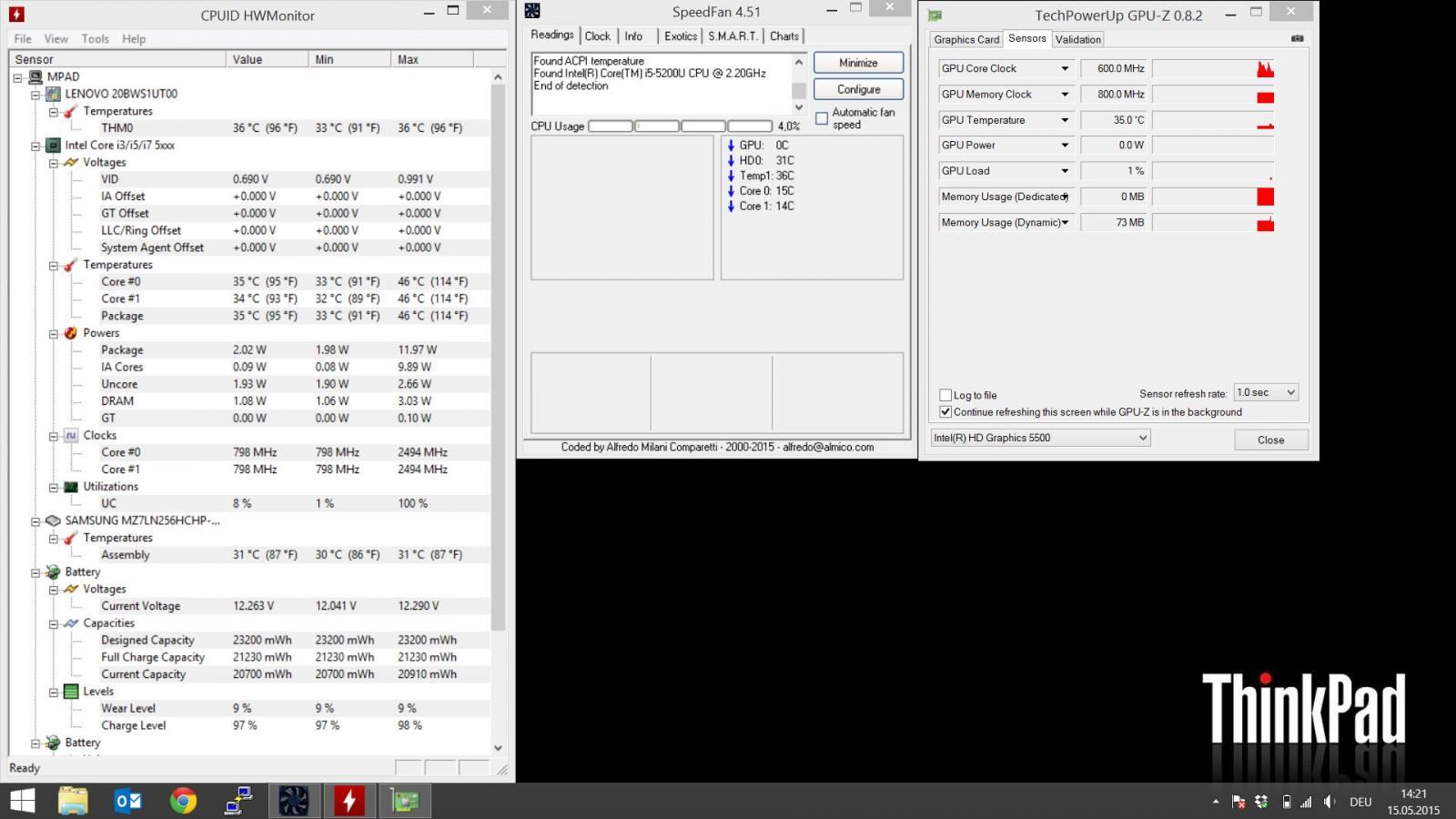Open the GPU Load sensor dropdown

point(1065,171)
